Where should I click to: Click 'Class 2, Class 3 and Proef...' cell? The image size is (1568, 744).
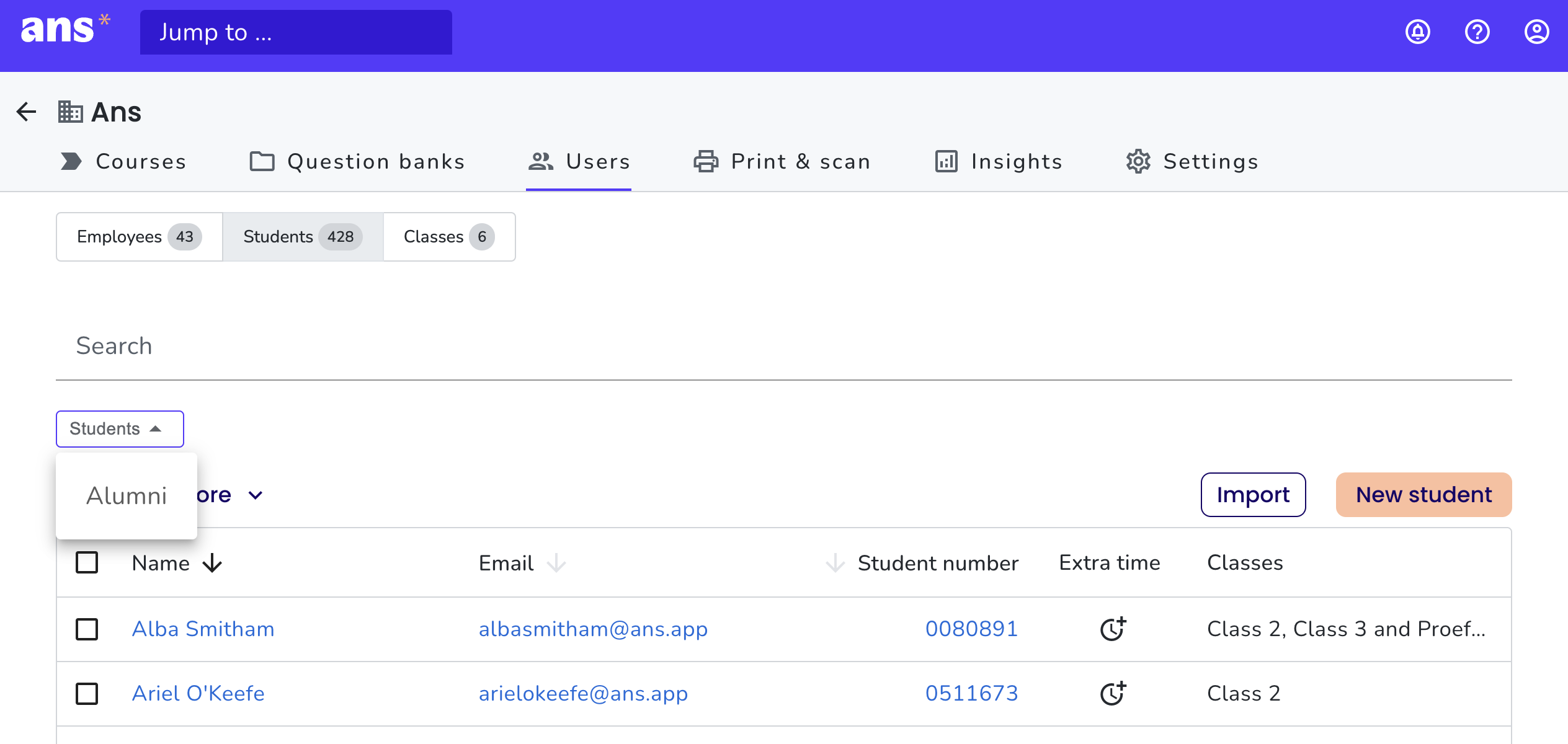[1347, 629]
